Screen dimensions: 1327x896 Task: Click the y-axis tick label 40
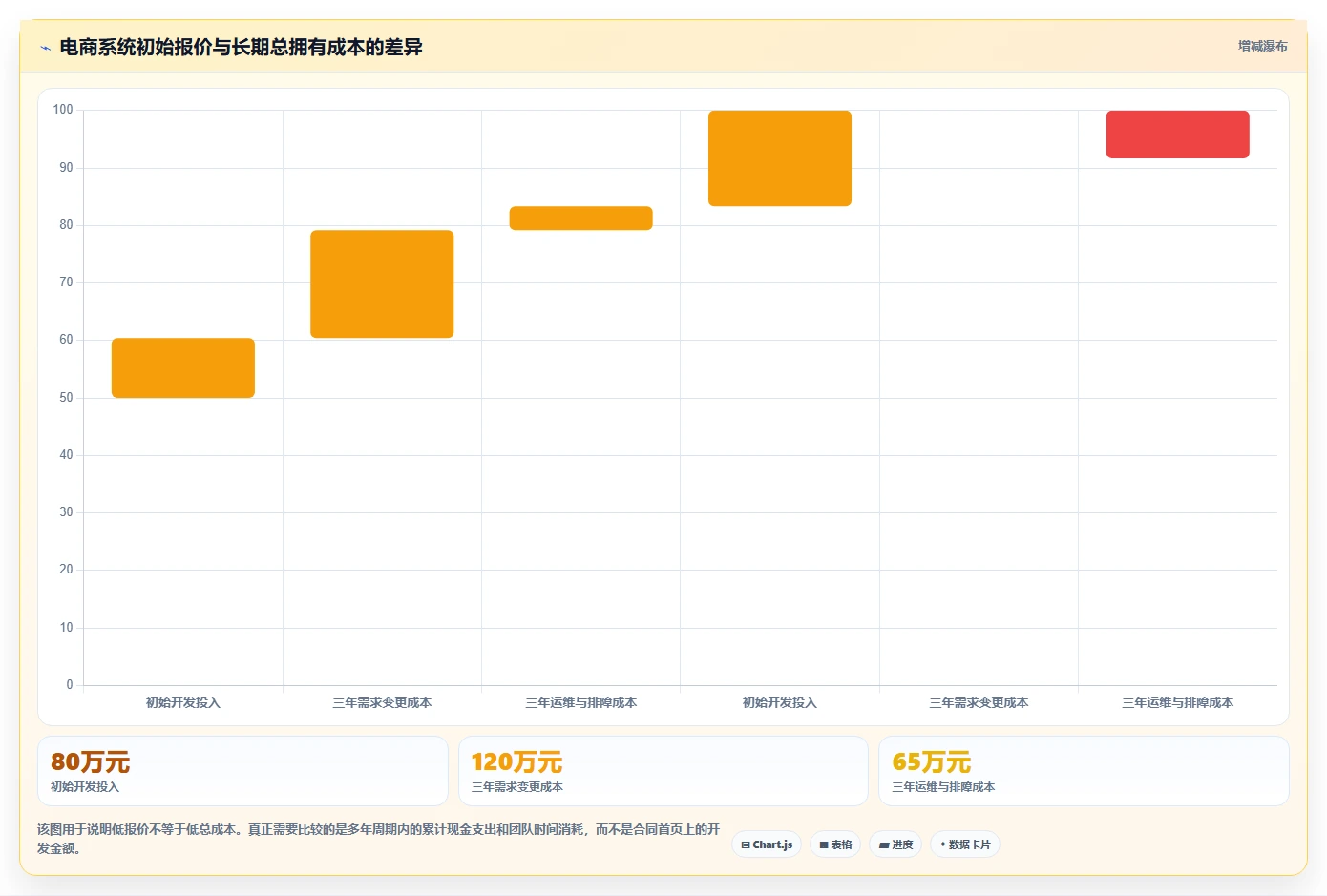click(x=66, y=455)
